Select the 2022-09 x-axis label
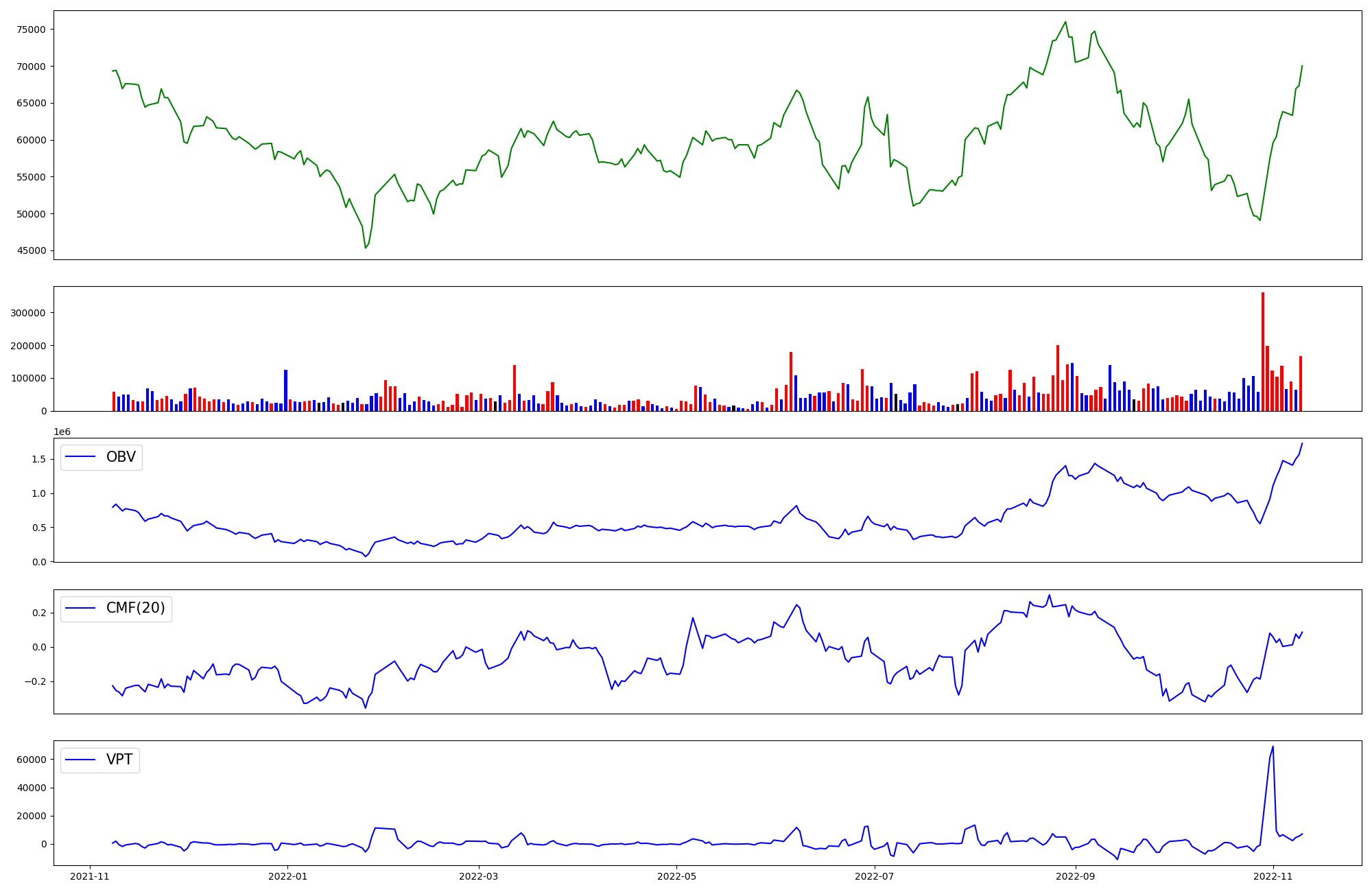The height and width of the screenshot is (892, 1372). click(x=1076, y=876)
